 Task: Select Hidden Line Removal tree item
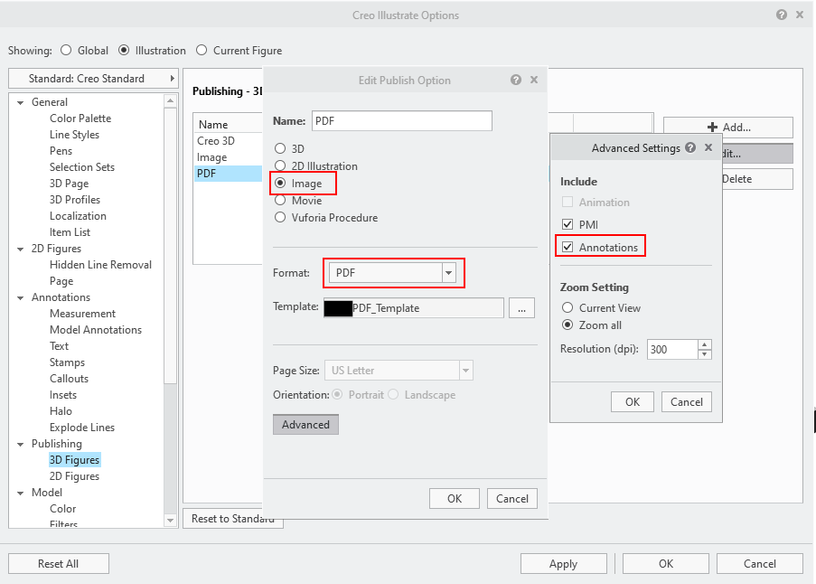(x=100, y=265)
